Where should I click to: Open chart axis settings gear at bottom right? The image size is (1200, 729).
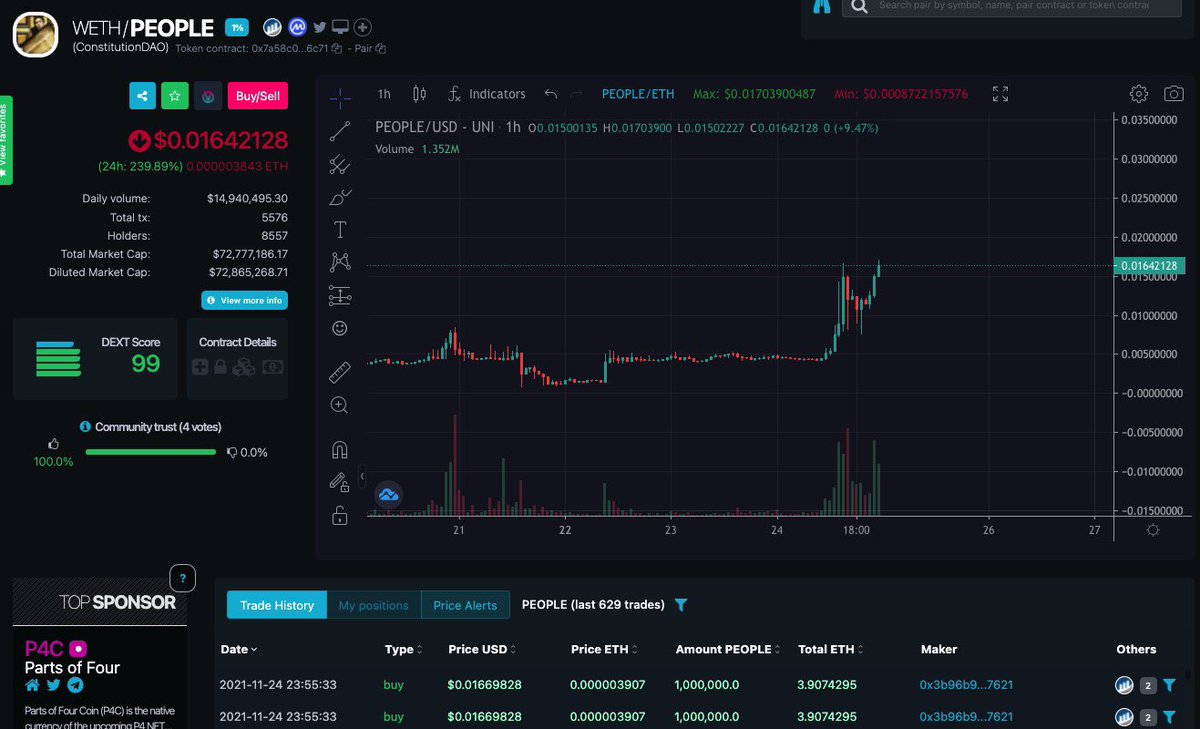(x=1153, y=530)
